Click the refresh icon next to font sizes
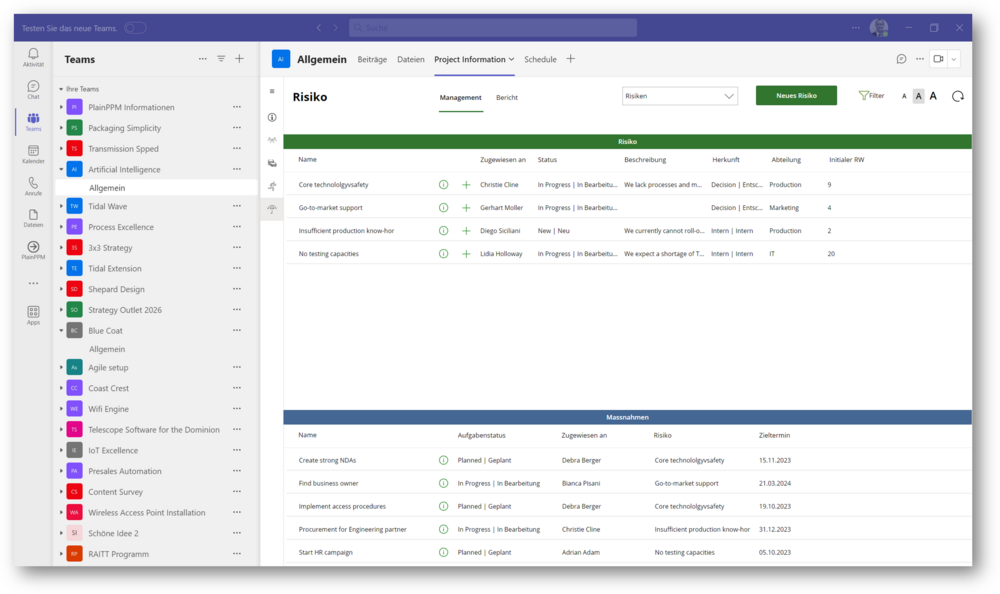Screen dimensions: 1000x594 click(957, 96)
